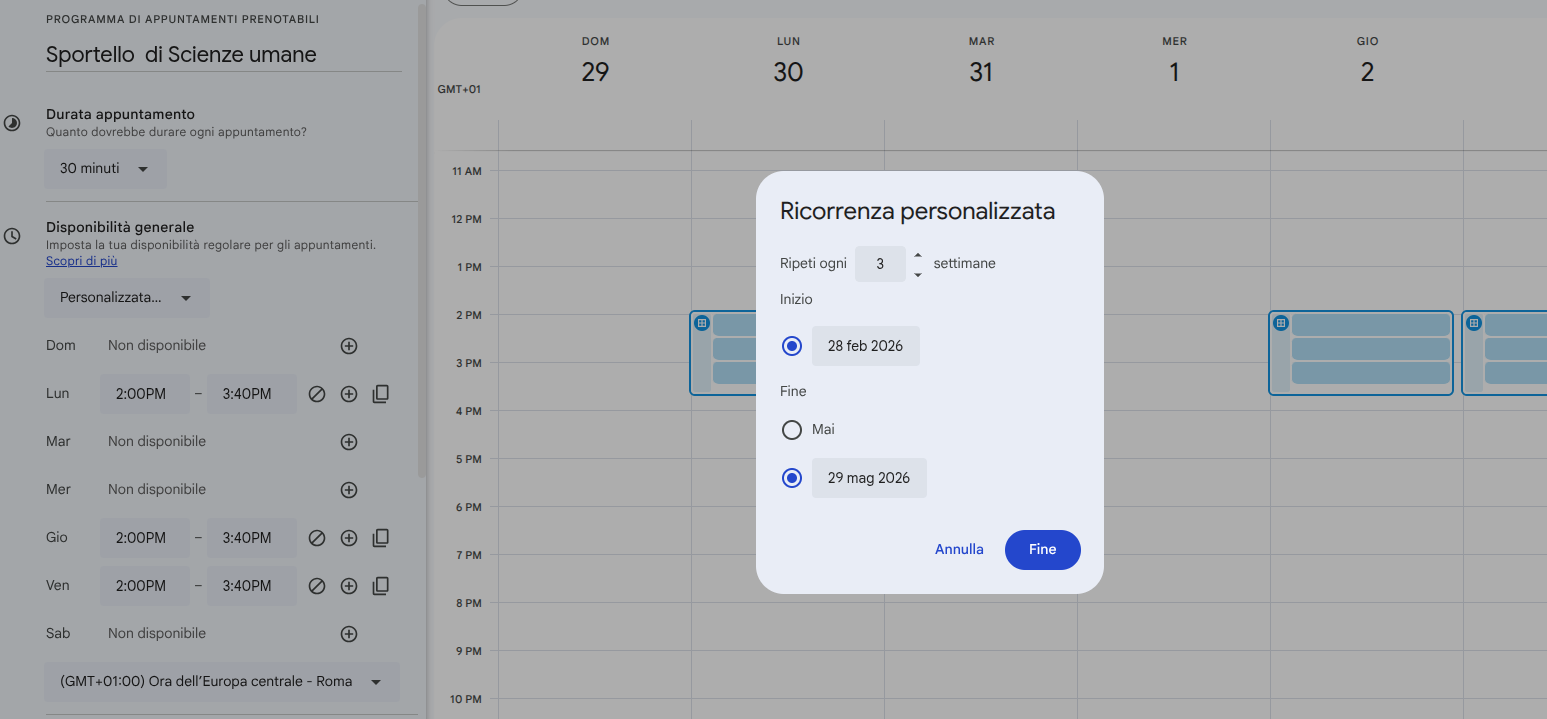Click the grid icon on Monday 30's appointment block
This screenshot has height=719, width=1547.
702,323
